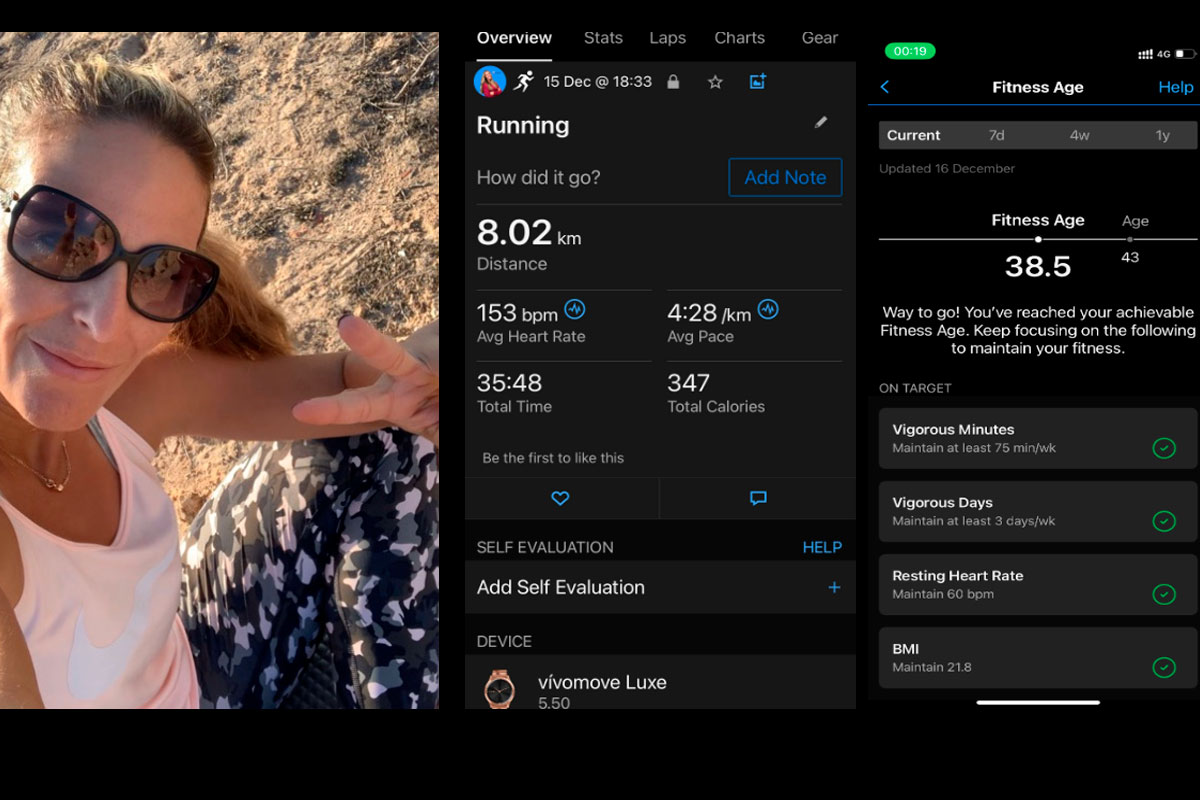Tap the privacy lock icon
The width and height of the screenshot is (1200, 800).
point(673,82)
